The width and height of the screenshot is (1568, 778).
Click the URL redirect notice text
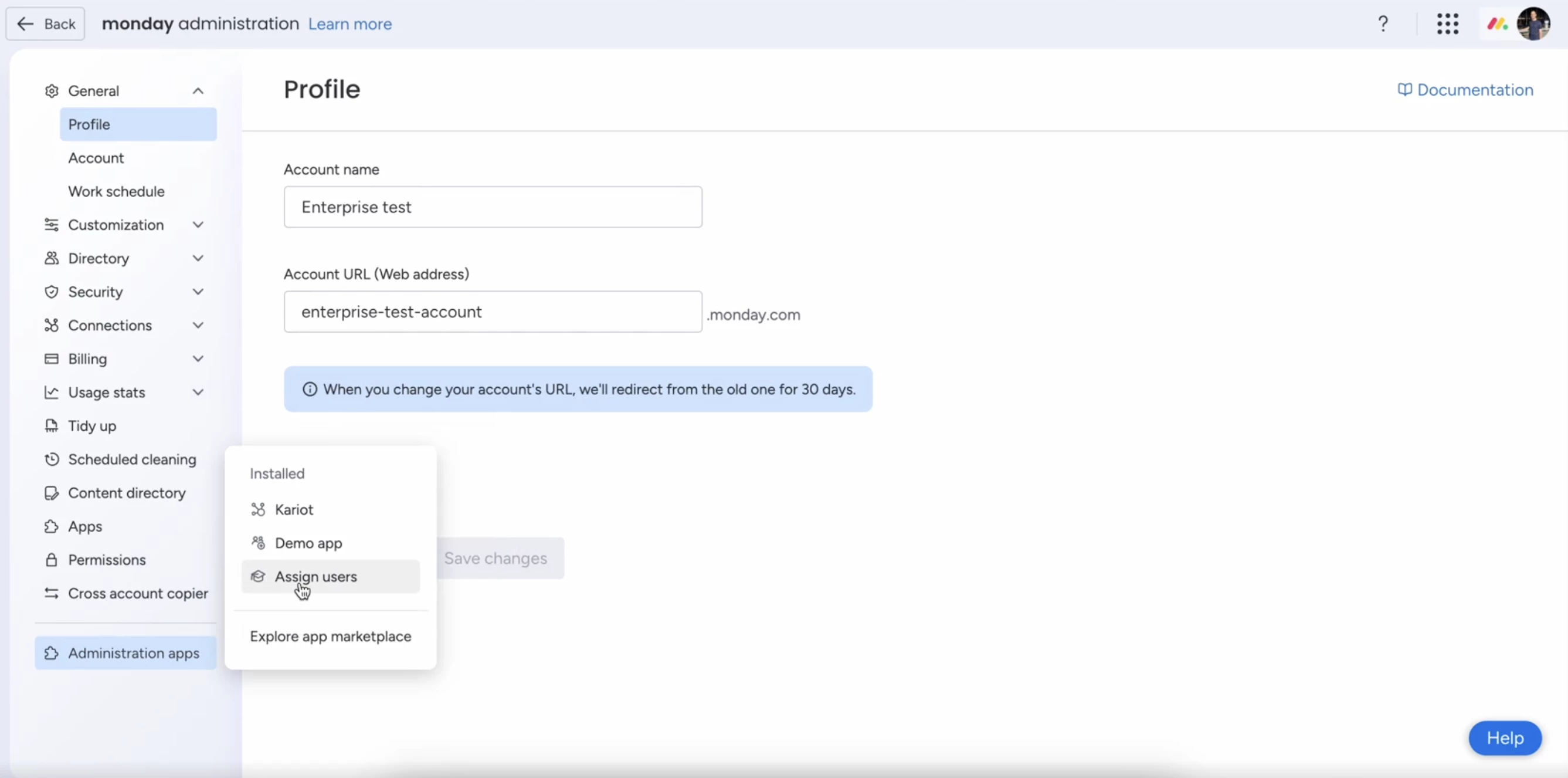(589, 390)
